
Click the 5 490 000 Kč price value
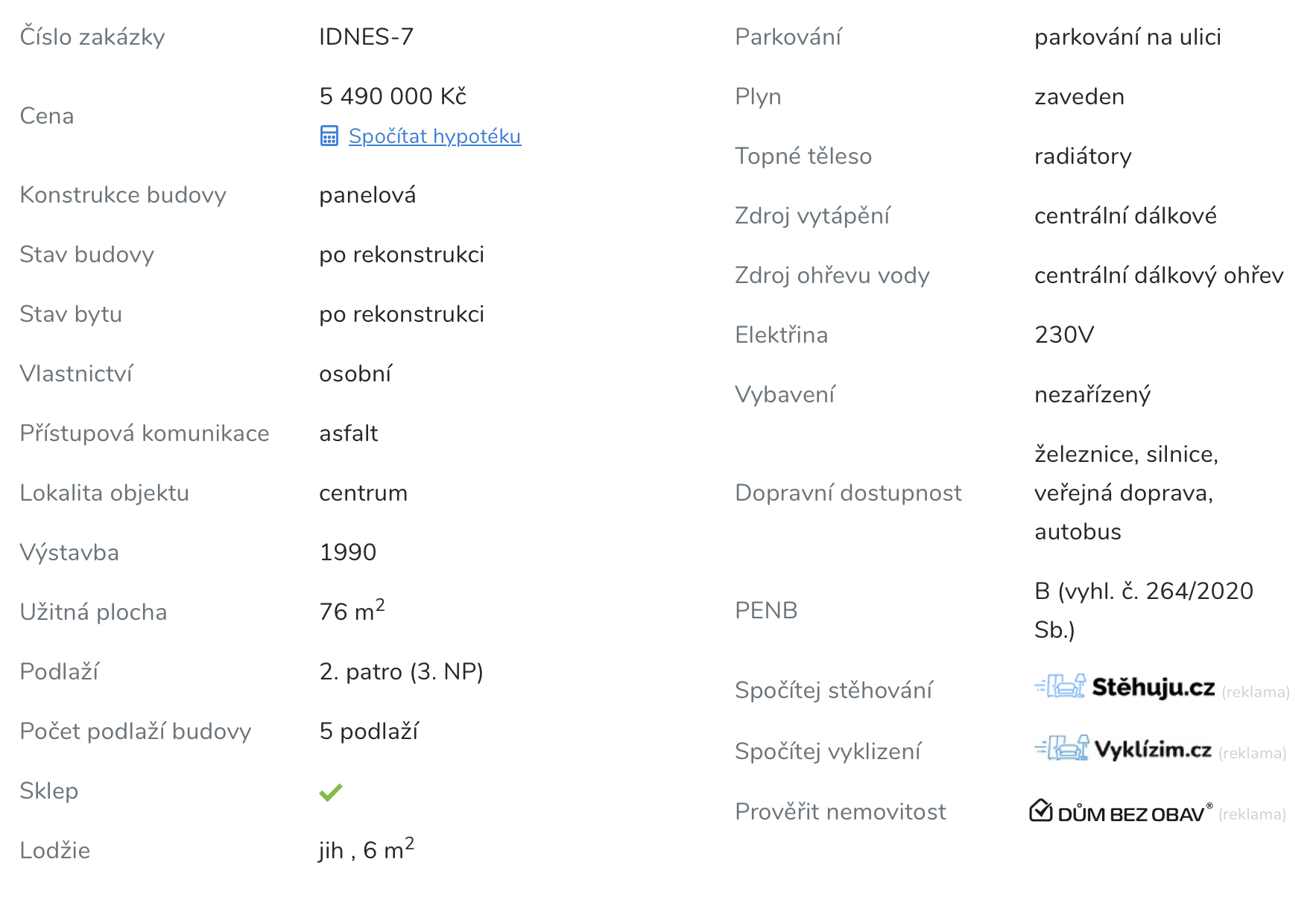point(393,96)
